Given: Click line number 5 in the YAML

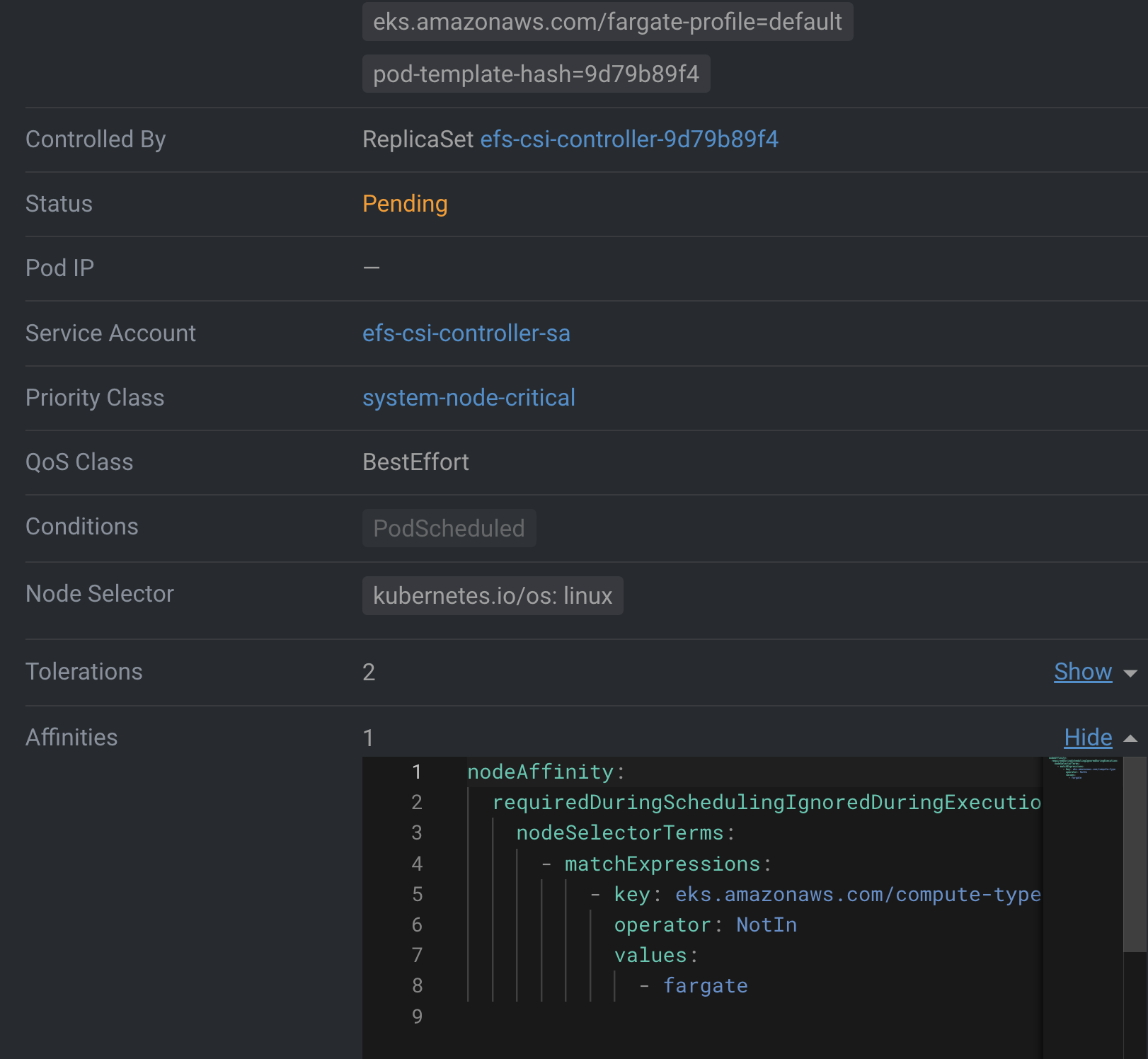Looking at the screenshot, I should pyautogui.click(x=417, y=894).
